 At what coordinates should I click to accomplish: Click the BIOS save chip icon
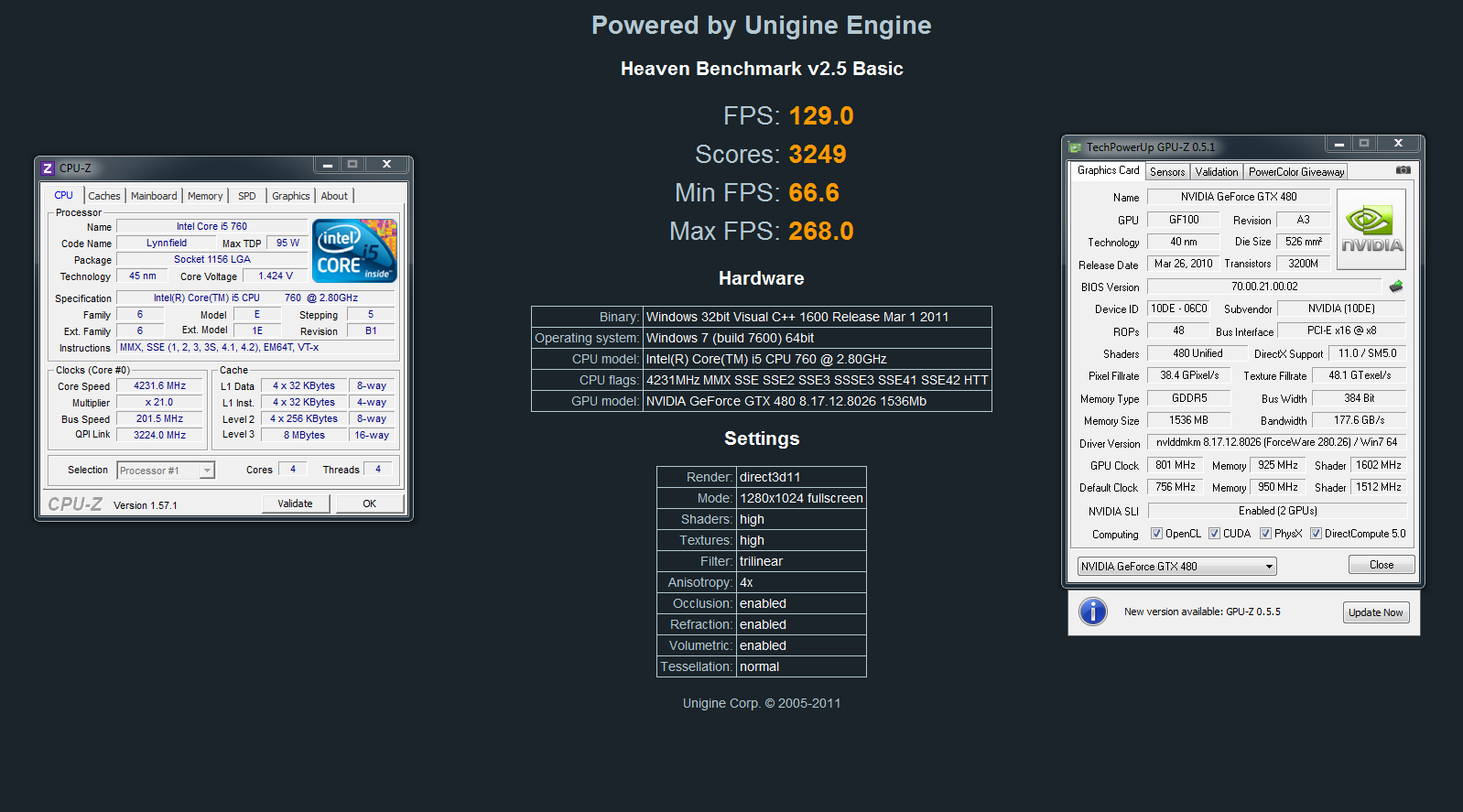(1396, 287)
